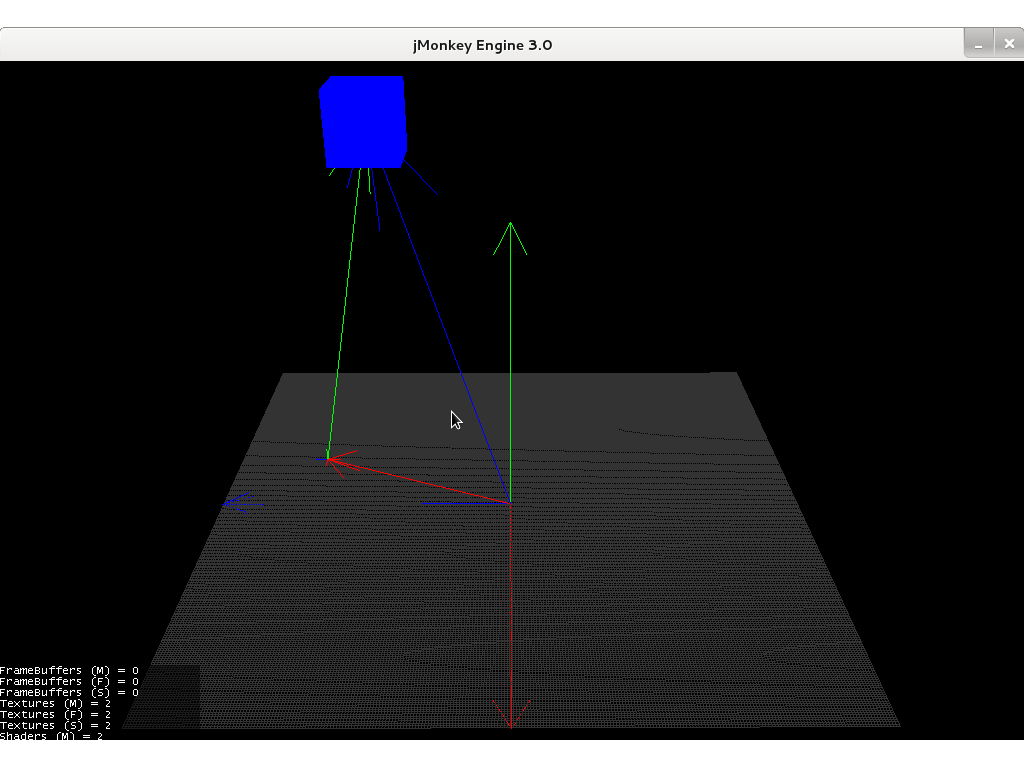
Task: Click the "Textures (M) = 2" stat line
Action: pos(55,703)
